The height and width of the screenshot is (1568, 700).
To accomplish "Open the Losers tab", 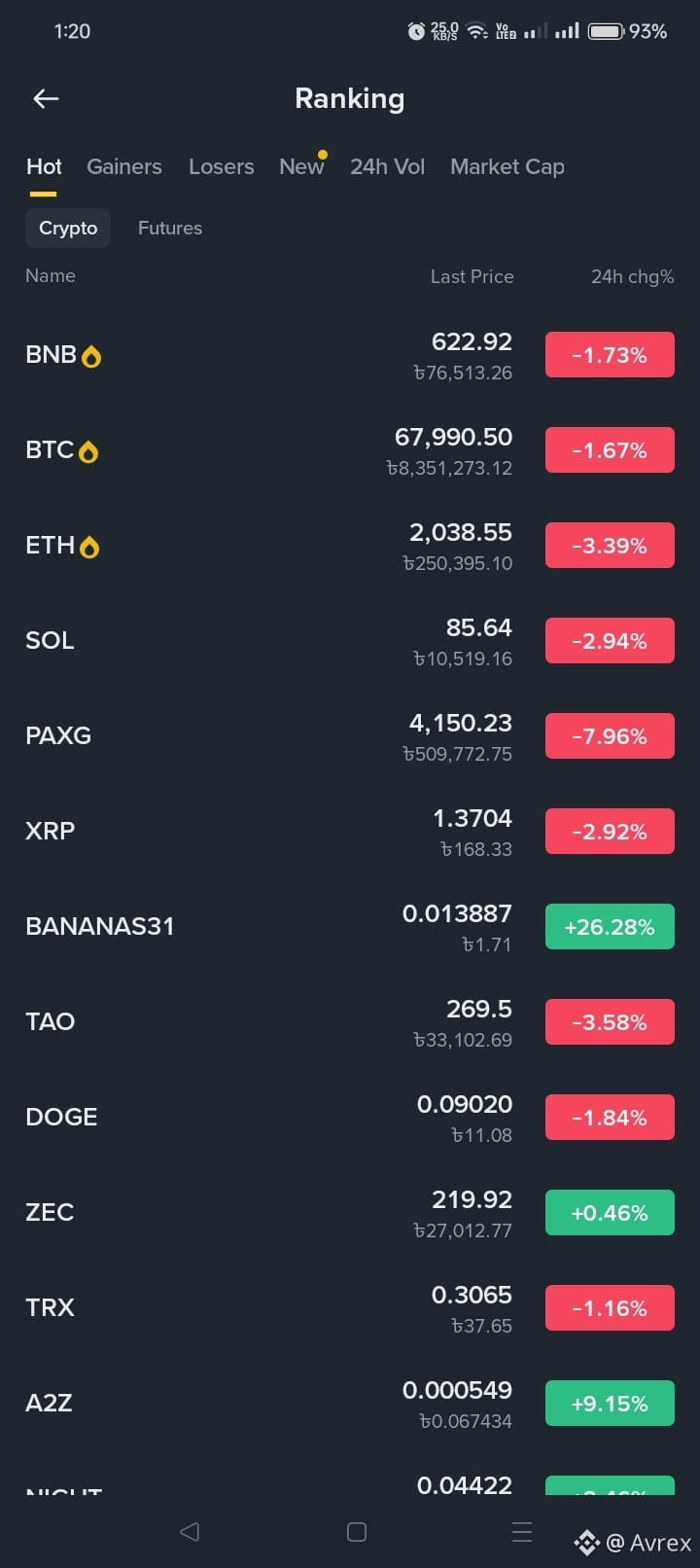I will click(x=222, y=166).
